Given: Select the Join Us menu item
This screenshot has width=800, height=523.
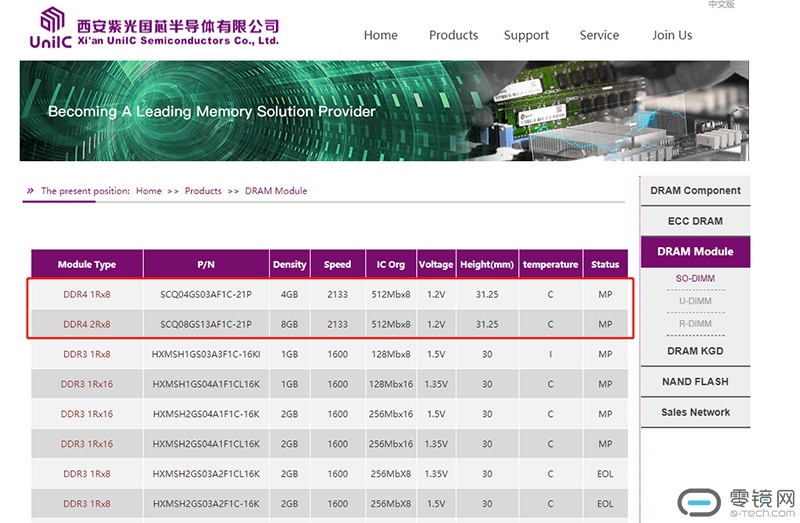Looking at the screenshot, I should click(x=672, y=35).
